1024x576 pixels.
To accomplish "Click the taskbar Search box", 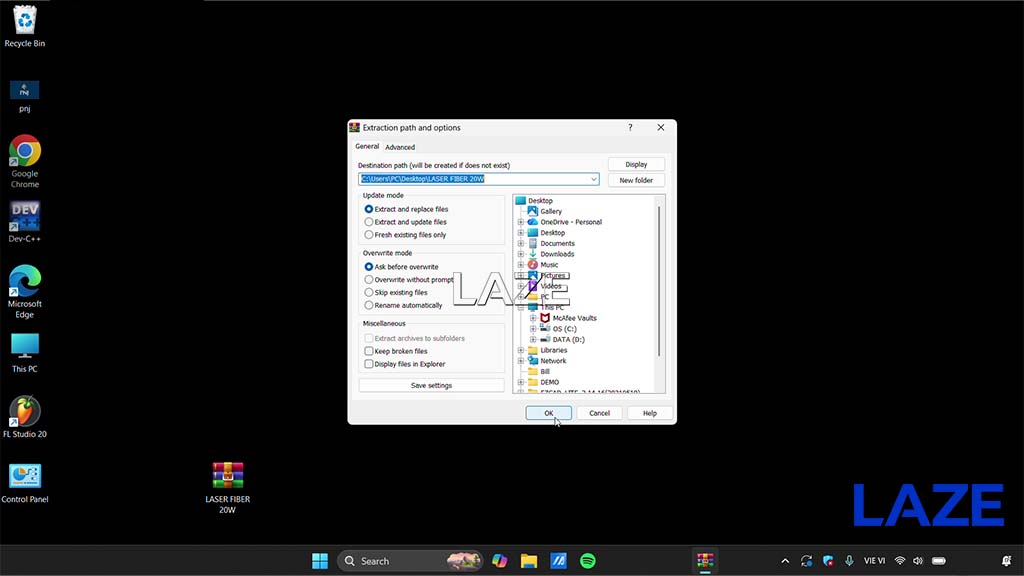I will (410, 561).
